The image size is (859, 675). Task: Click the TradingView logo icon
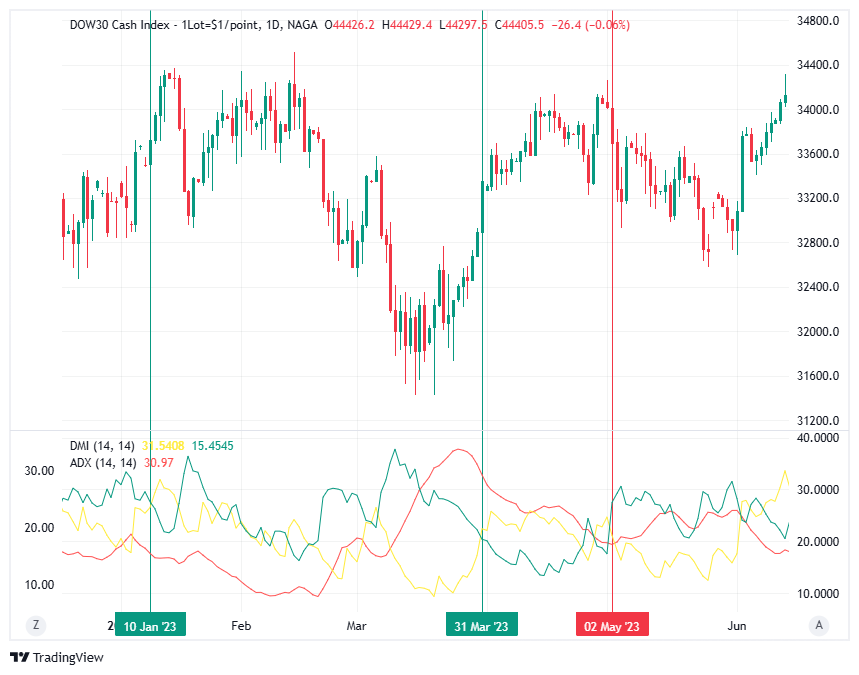[x=19, y=657]
